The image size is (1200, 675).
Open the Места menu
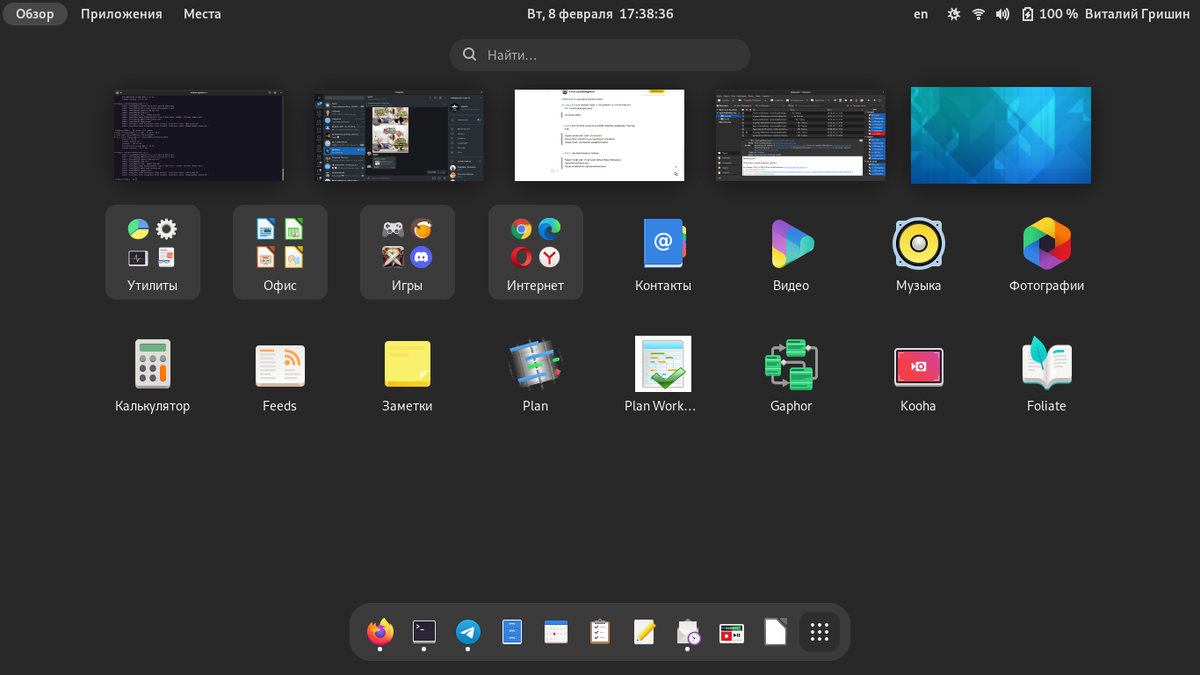203,14
